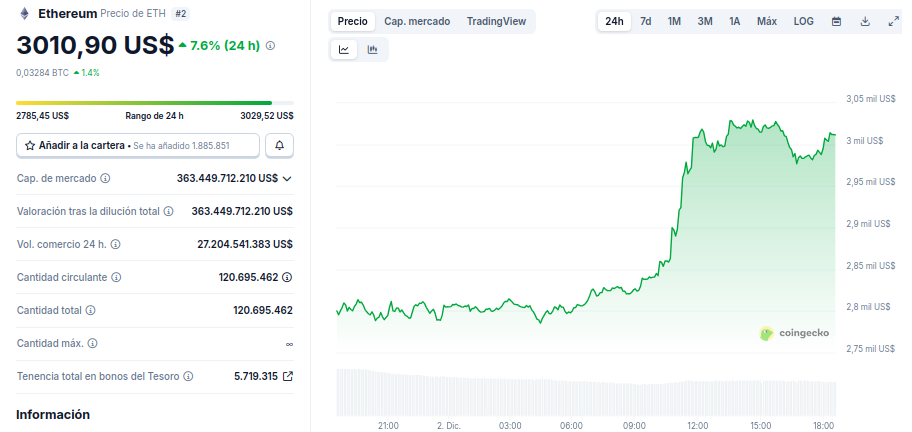
Task: Select the line chart view icon
Action: click(x=344, y=49)
